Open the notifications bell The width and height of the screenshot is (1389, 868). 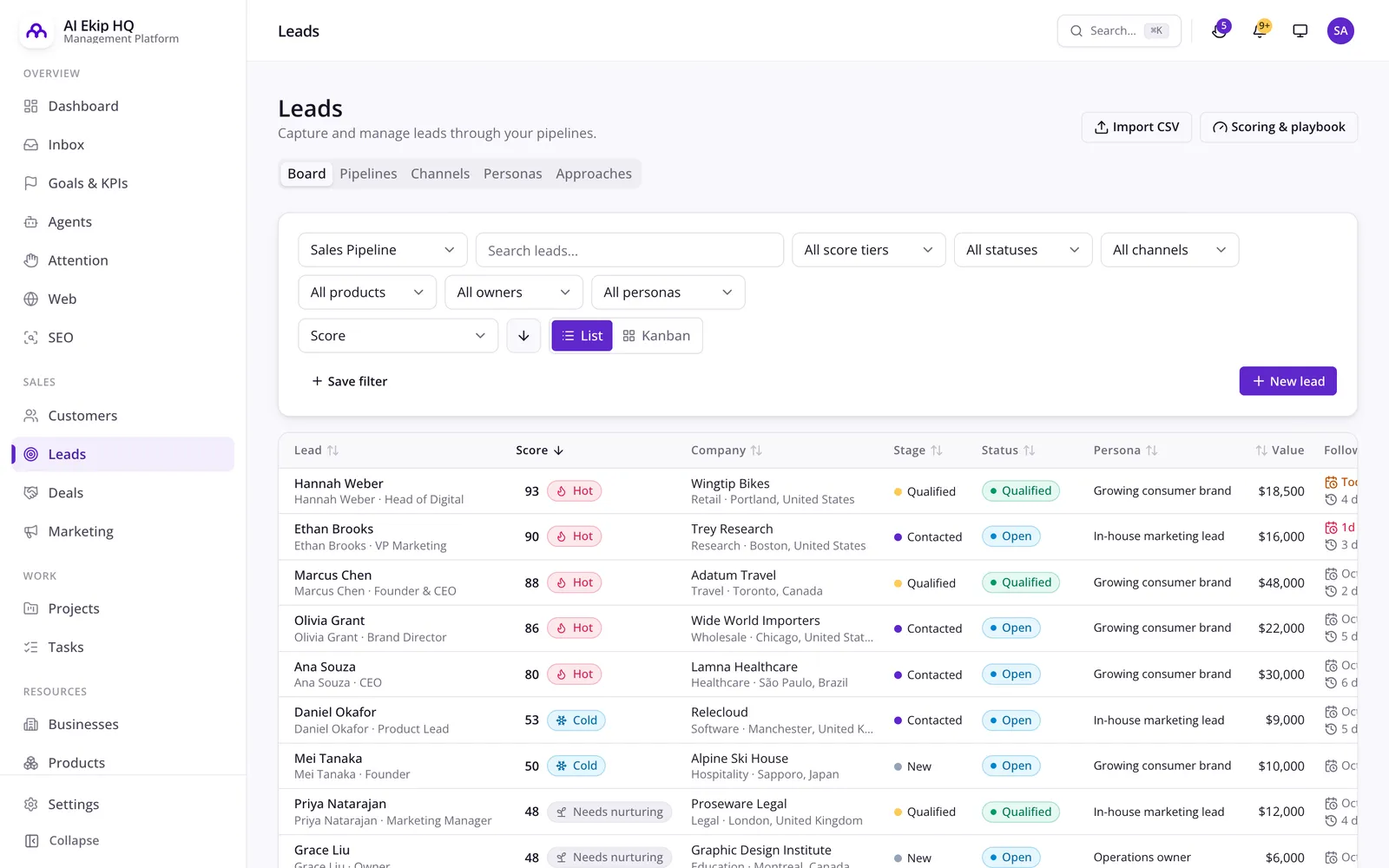click(1260, 31)
